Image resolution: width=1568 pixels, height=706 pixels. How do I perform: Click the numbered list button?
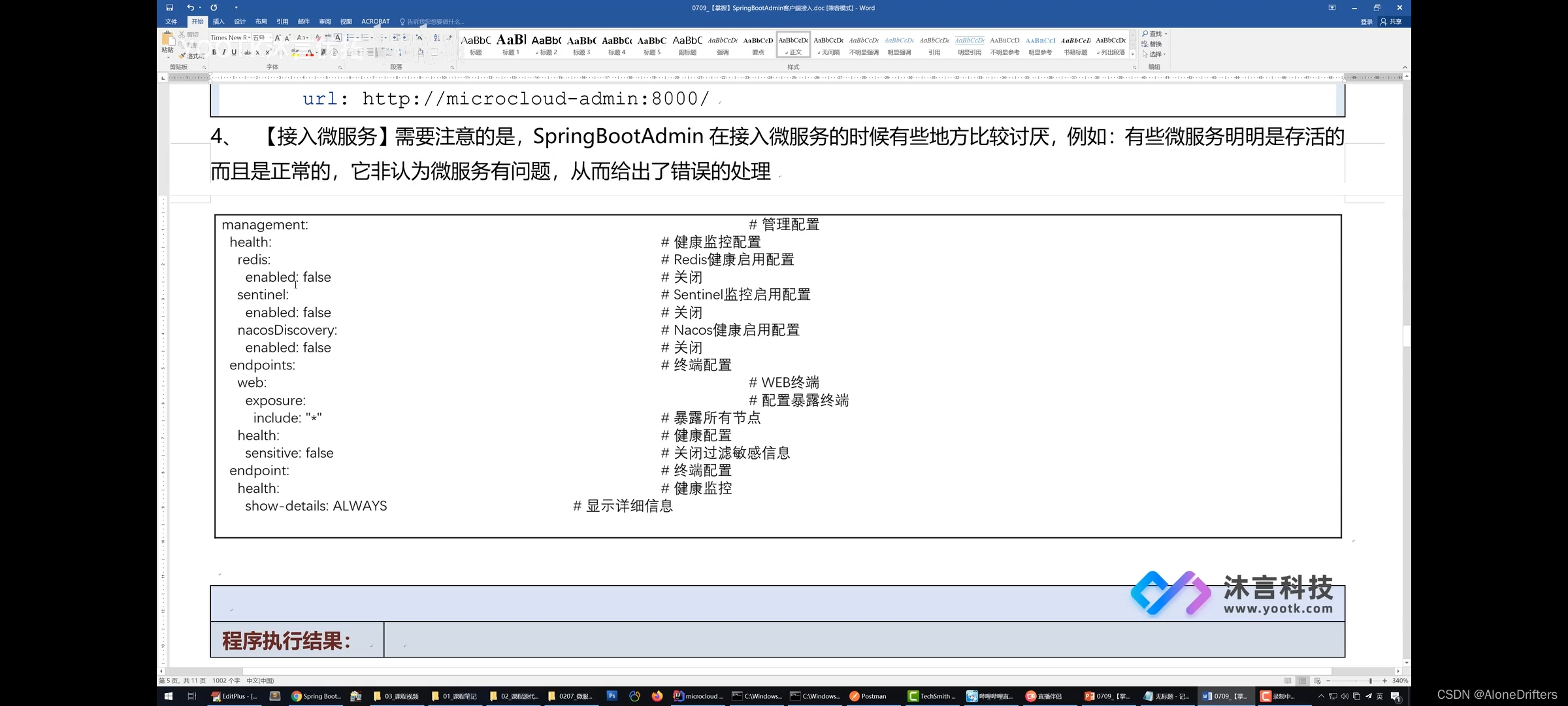[365, 38]
